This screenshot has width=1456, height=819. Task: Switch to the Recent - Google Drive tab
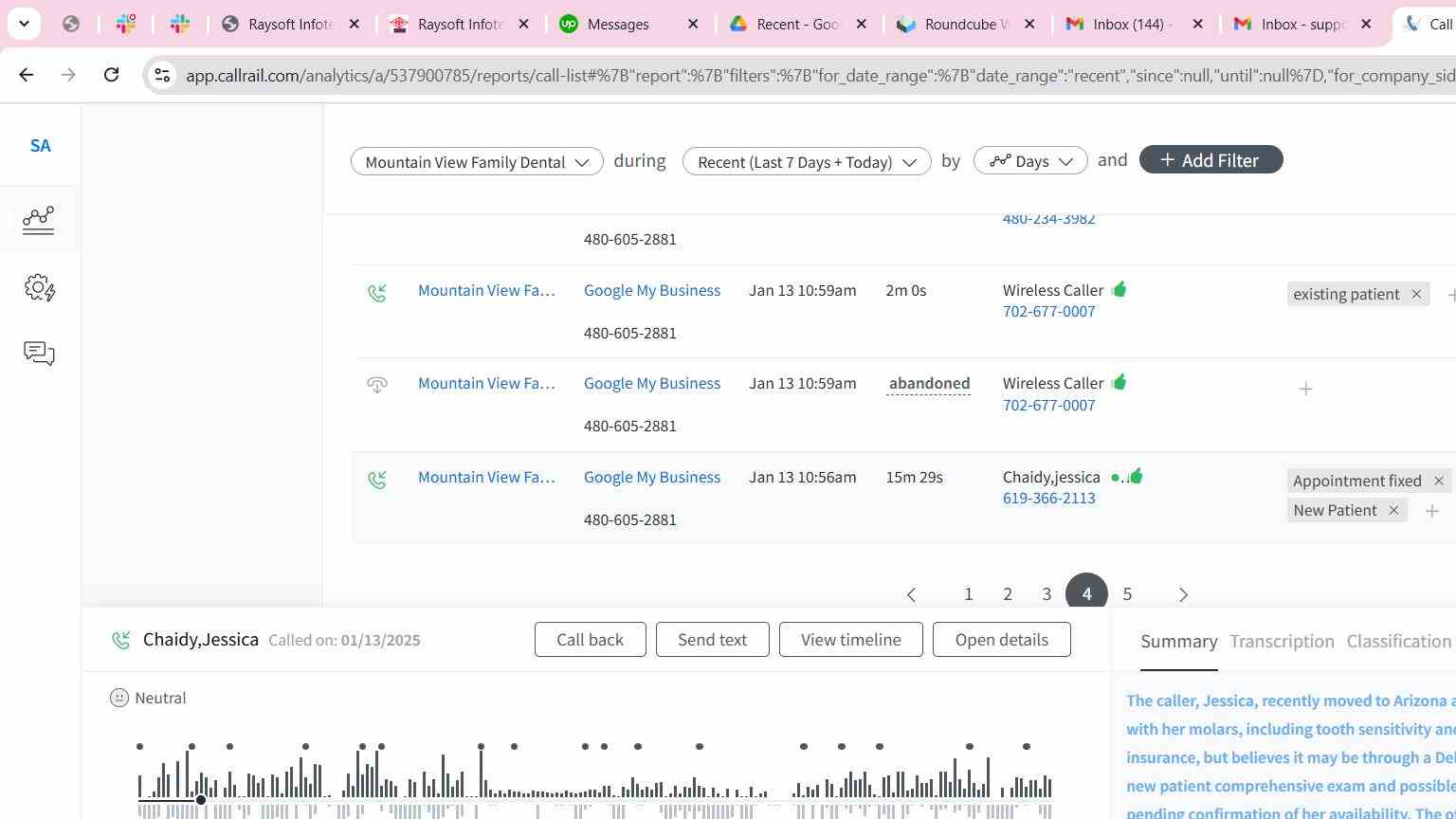(799, 24)
